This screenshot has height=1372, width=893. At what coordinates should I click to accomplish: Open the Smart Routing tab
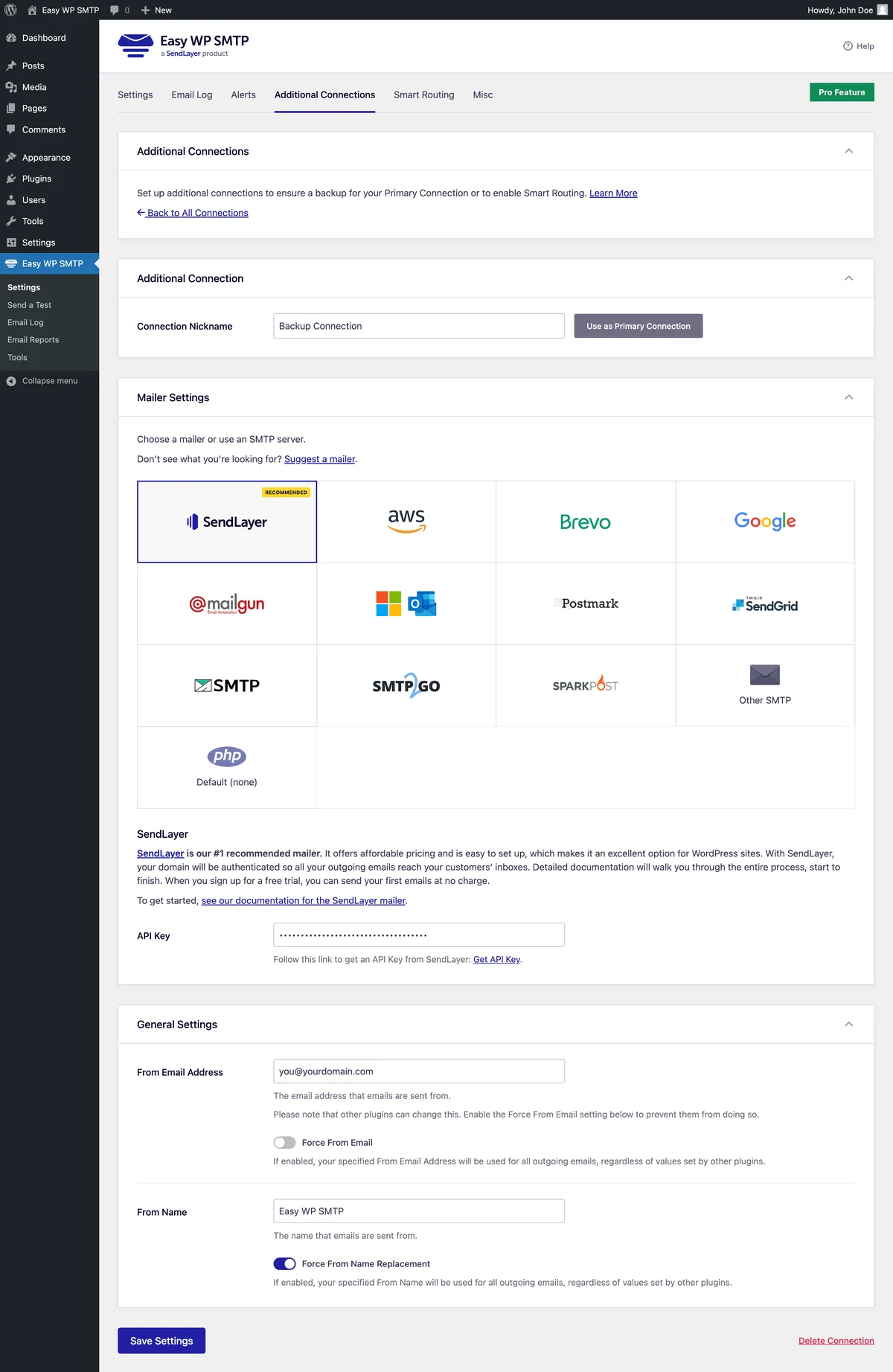tap(424, 94)
